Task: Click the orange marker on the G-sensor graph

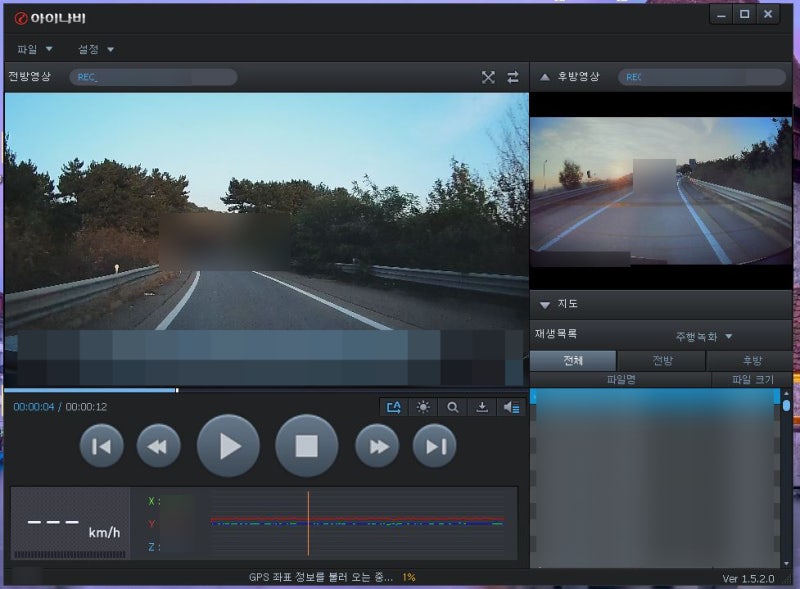Action: (x=308, y=523)
